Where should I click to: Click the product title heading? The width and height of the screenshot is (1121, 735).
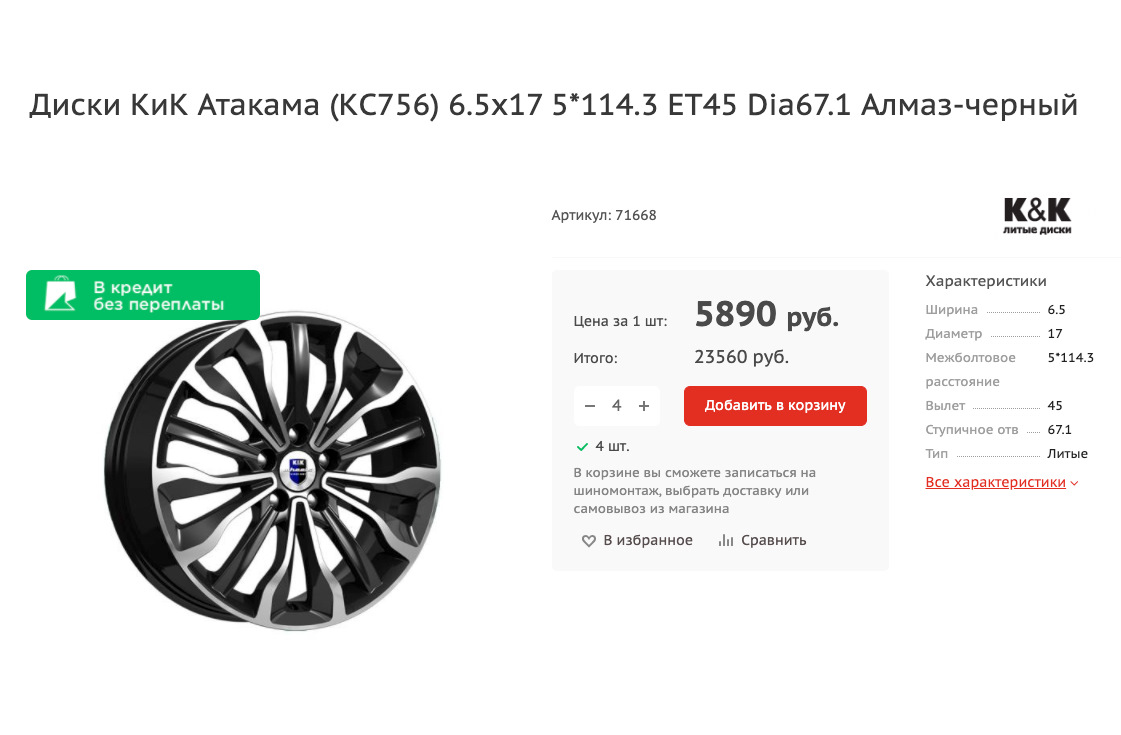pyautogui.click(x=553, y=104)
